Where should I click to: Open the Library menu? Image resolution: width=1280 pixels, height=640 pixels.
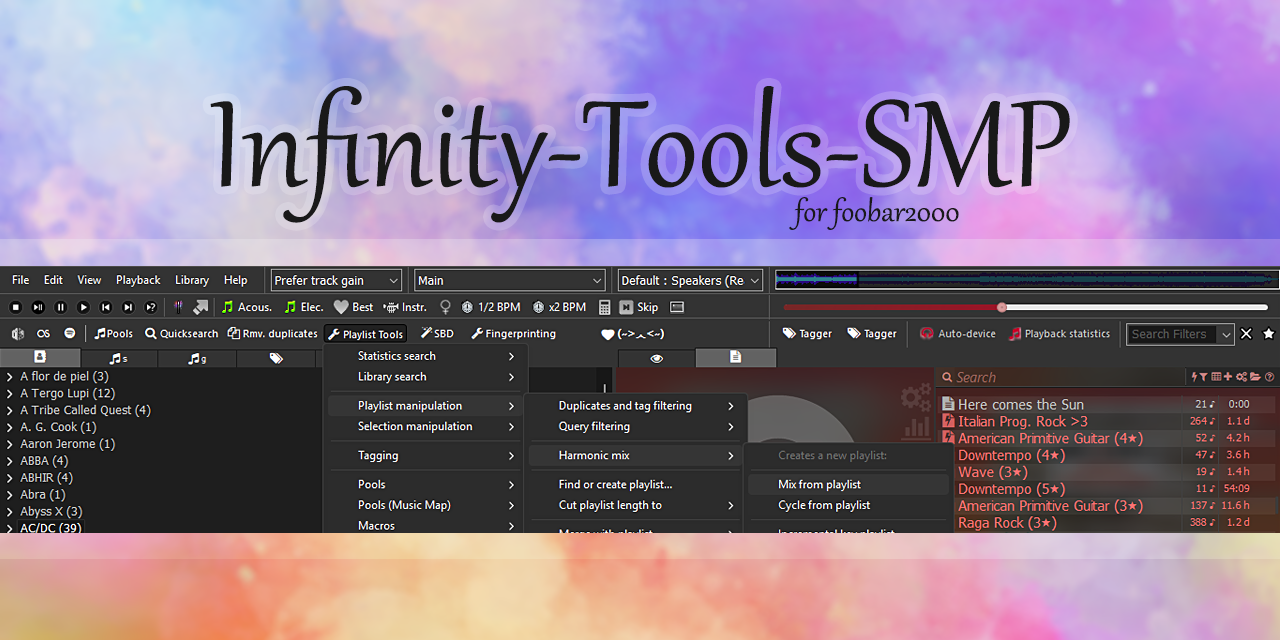tap(191, 280)
